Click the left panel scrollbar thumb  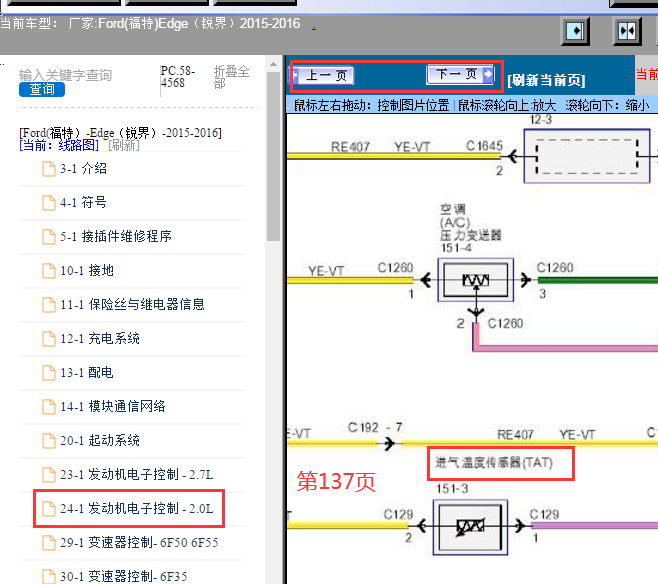click(273, 156)
